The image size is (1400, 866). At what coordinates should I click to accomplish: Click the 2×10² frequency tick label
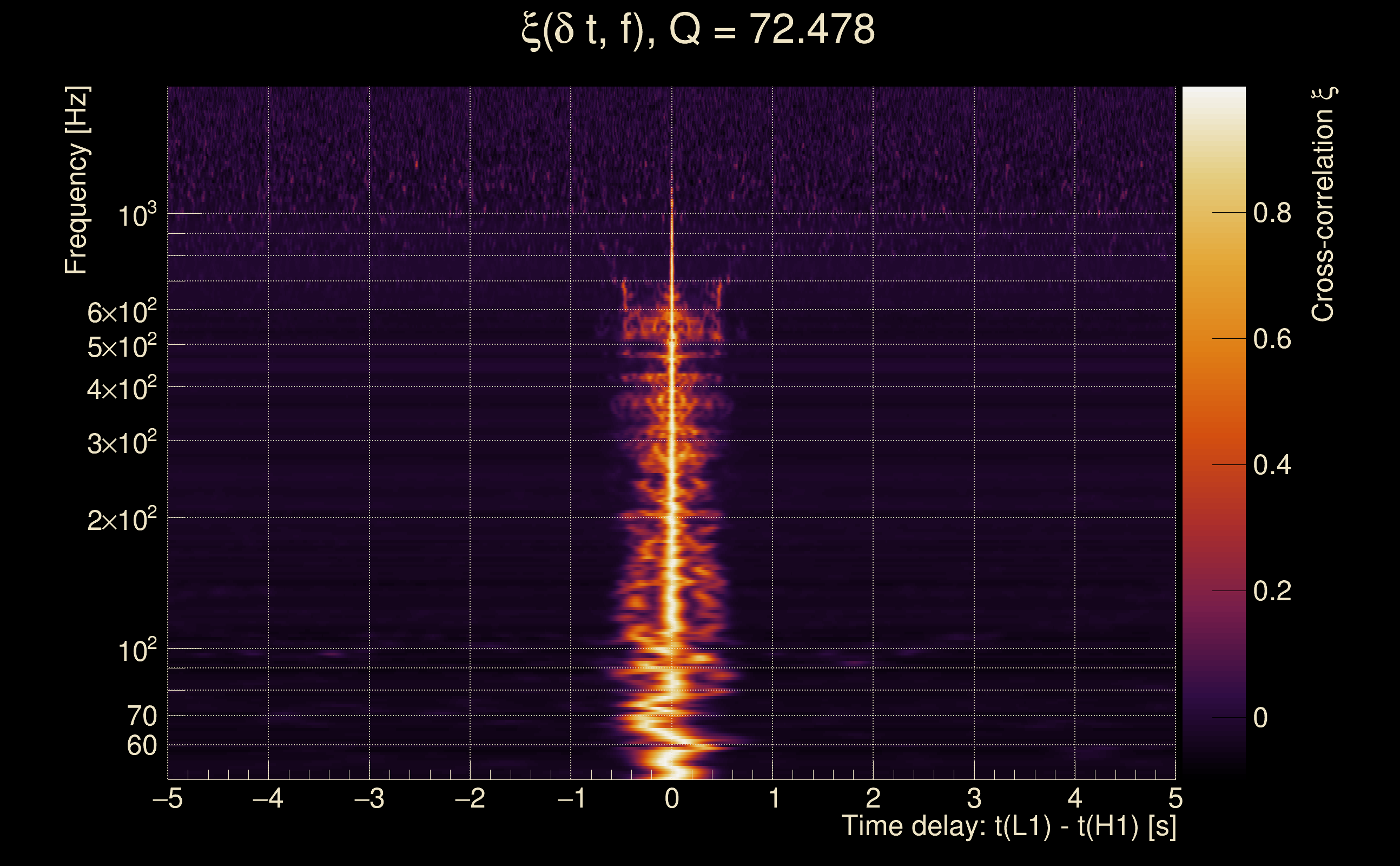[x=122, y=520]
